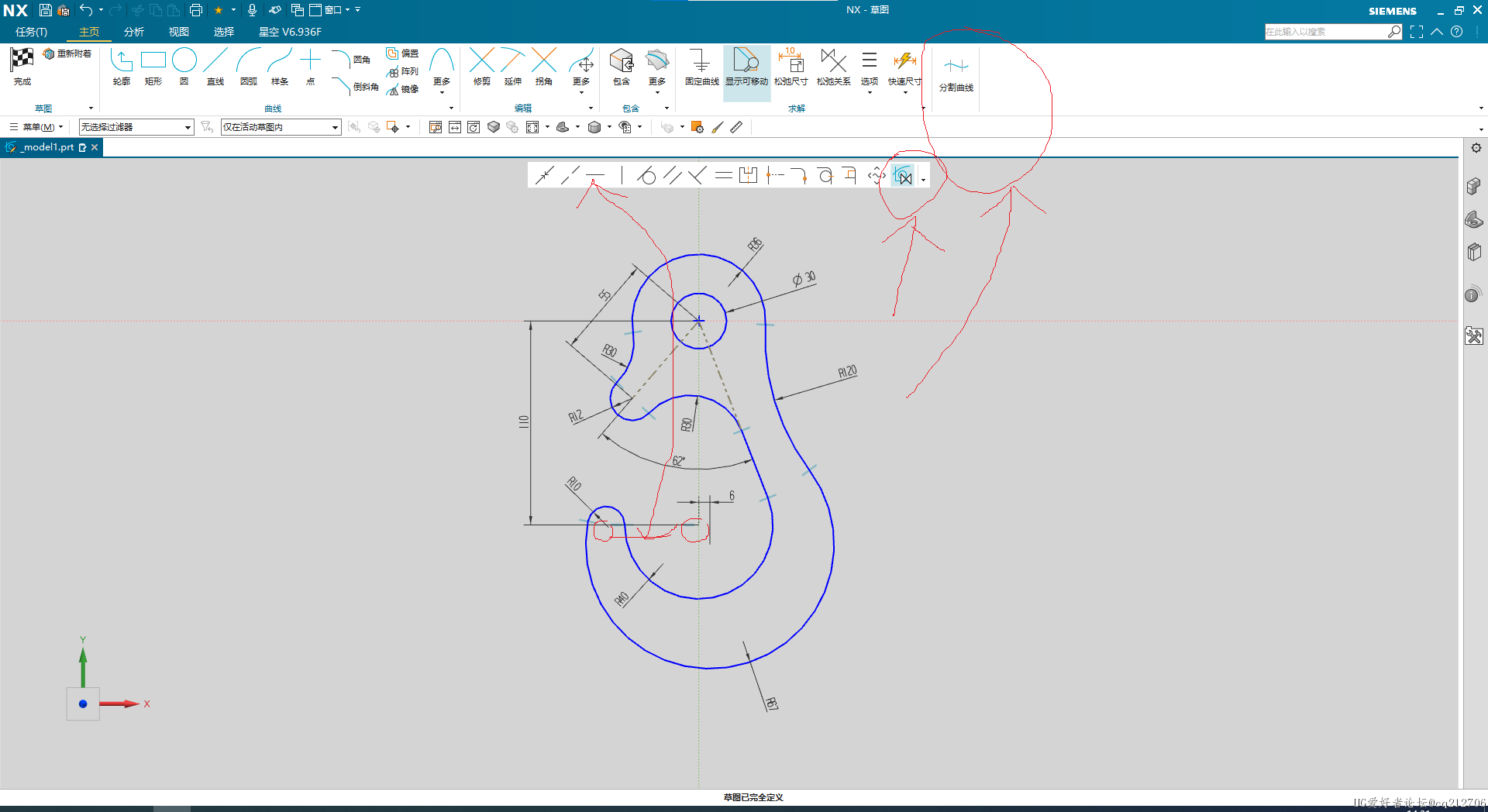This screenshot has height=812, width=1488.
Task: Click the midpoint alignment constraint icon
Action: point(774,175)
